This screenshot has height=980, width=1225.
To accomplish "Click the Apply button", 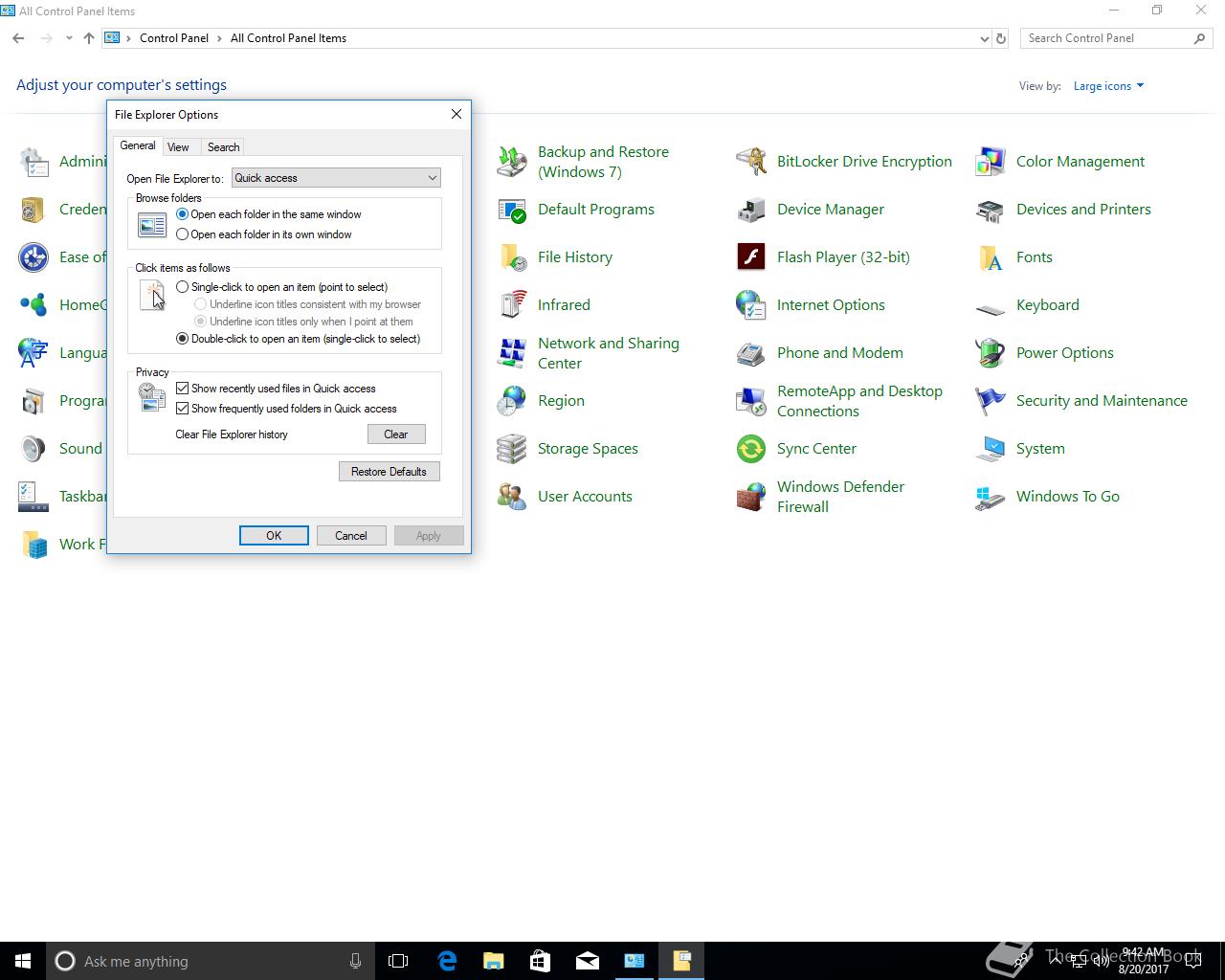I will point(429,536).
